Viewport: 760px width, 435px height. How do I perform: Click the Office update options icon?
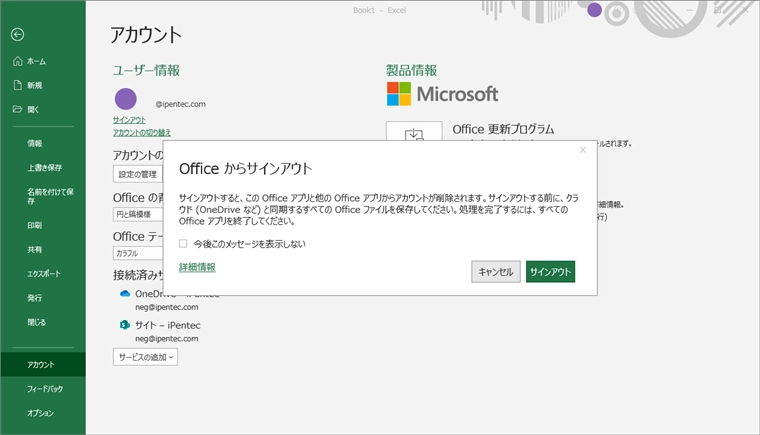click(414, 132)
